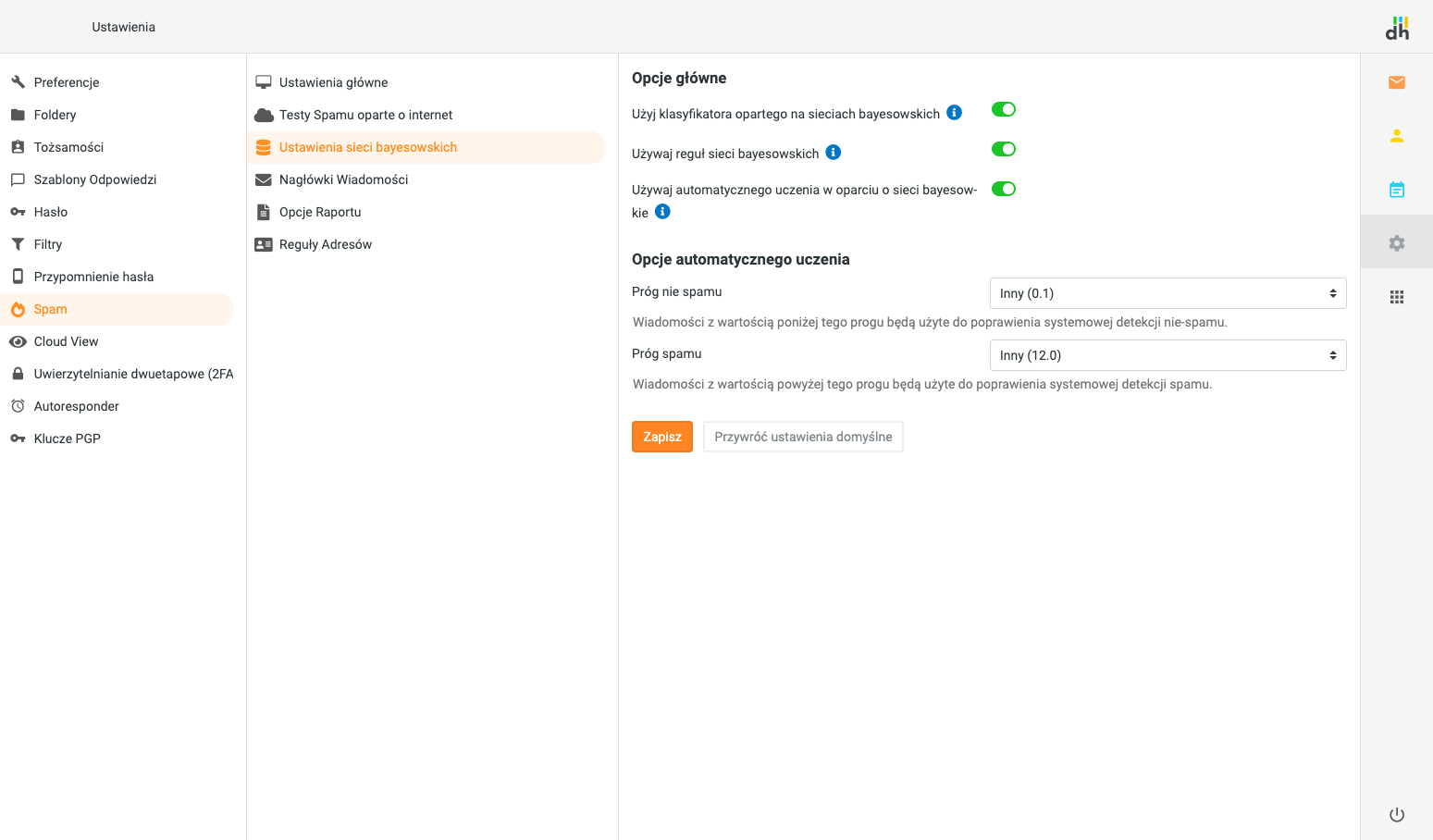Open Uwierzytelnianie dwuetapowe (2FA) section
Viewport: 1433px width, 840px height.
click(x=117, y=374)
